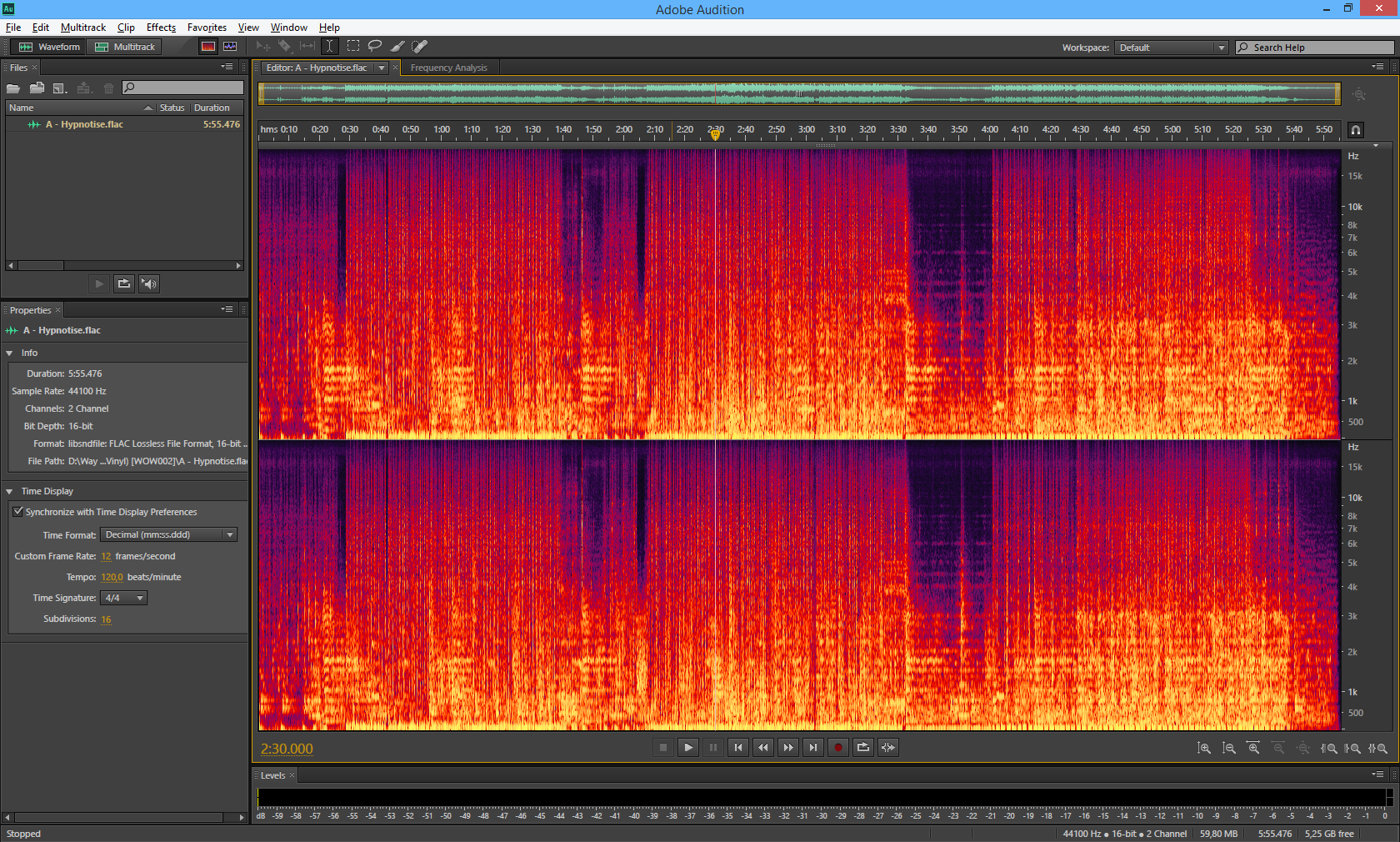The width and height of the screenshot is (1400, 842).
Task: Select the Lasso Selection tool
Action: [x=375, y=47]
